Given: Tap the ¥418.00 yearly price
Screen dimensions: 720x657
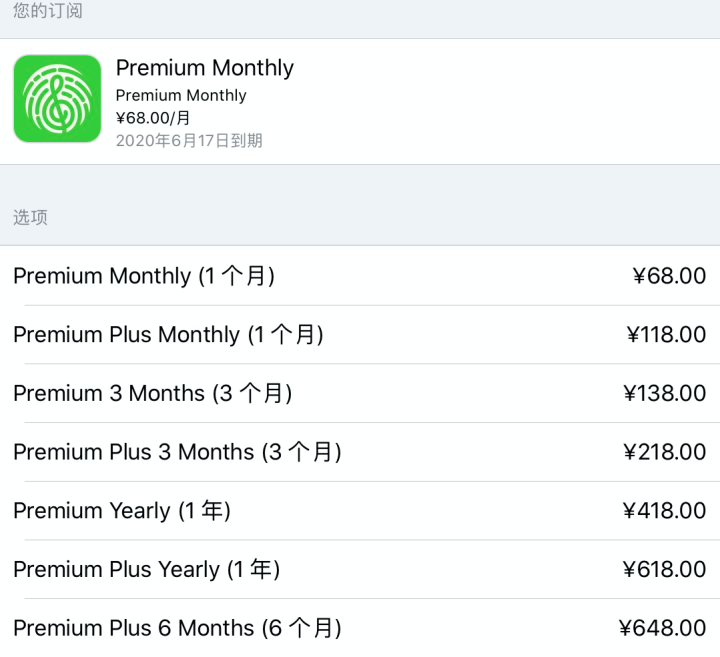Looking at the screenshot, I should (x=664, y=511).
